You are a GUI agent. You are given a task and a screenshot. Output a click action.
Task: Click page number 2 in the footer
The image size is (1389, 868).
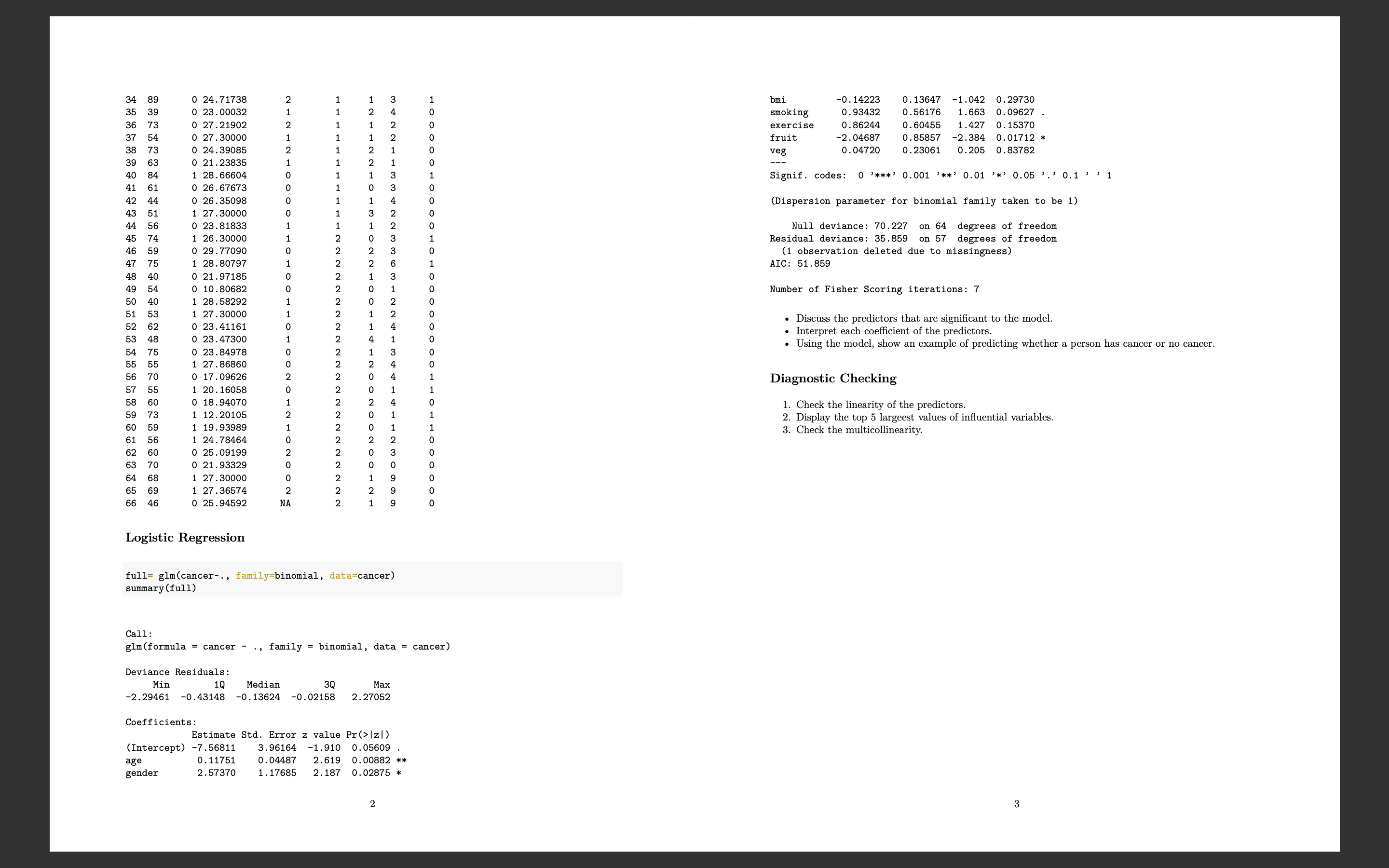[x=372, y=804]
